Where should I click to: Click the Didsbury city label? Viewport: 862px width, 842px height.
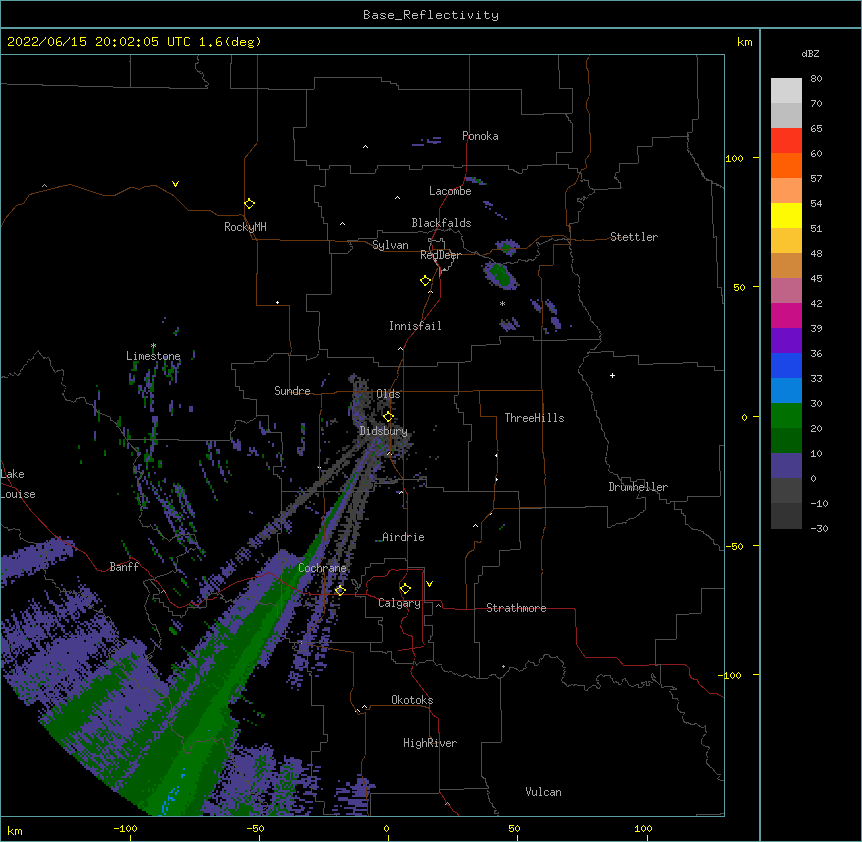[384, 431]
